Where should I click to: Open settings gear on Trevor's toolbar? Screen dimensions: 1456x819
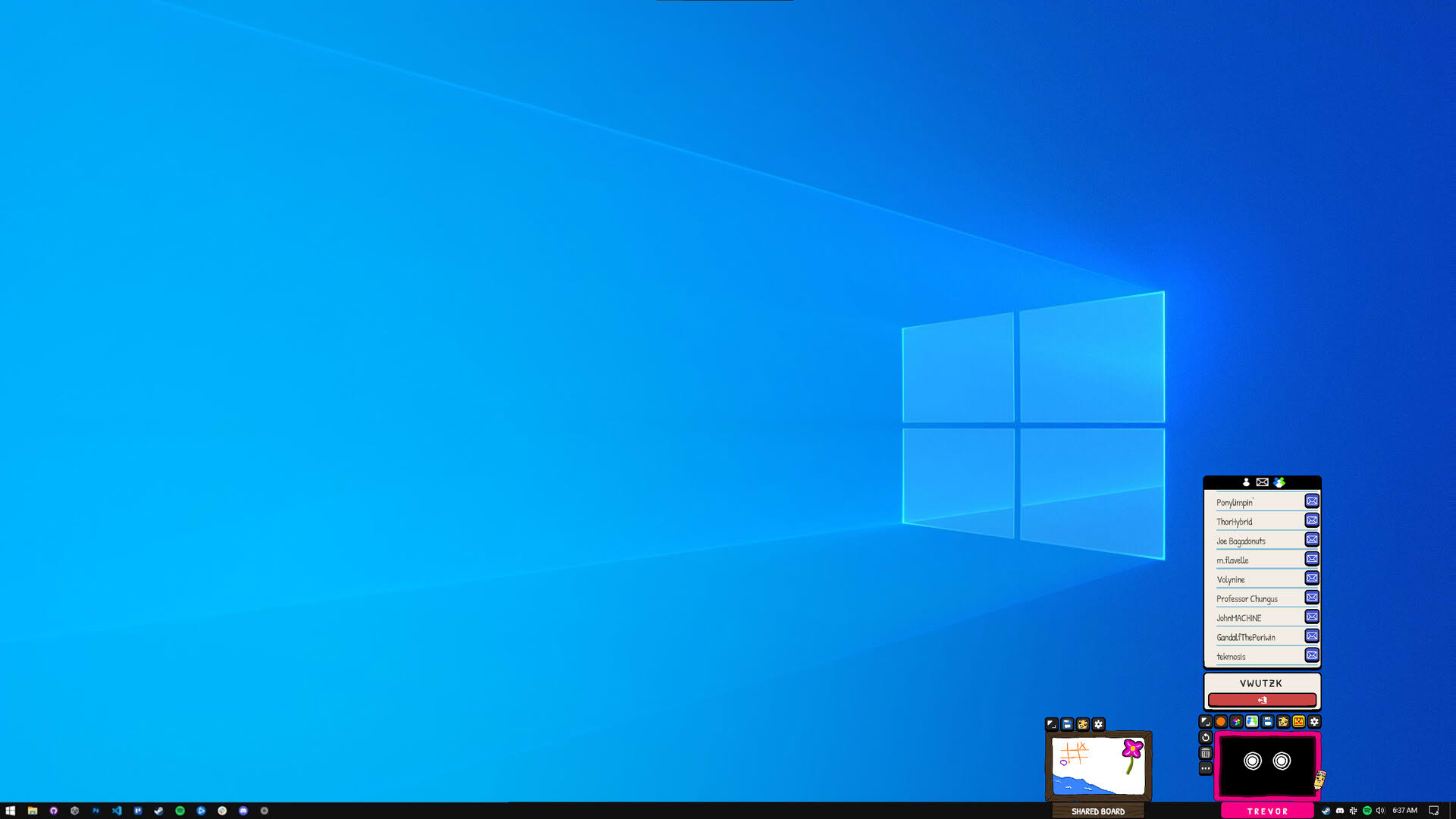point(1315,722)
